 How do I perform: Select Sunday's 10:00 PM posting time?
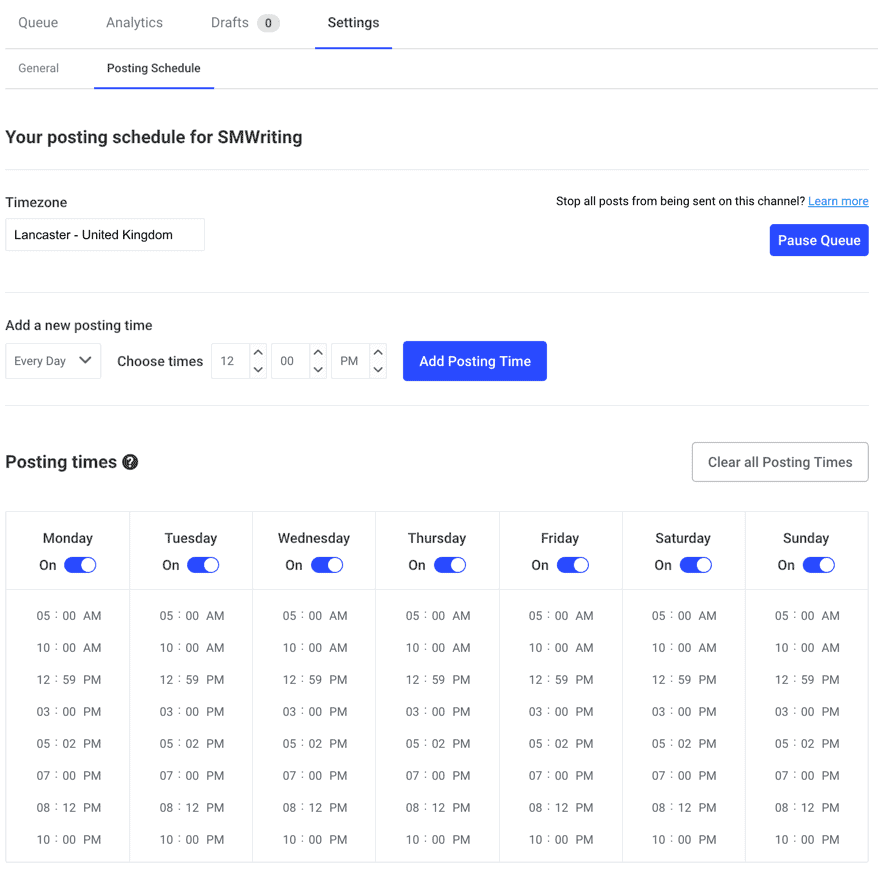[x=807, y=840]
